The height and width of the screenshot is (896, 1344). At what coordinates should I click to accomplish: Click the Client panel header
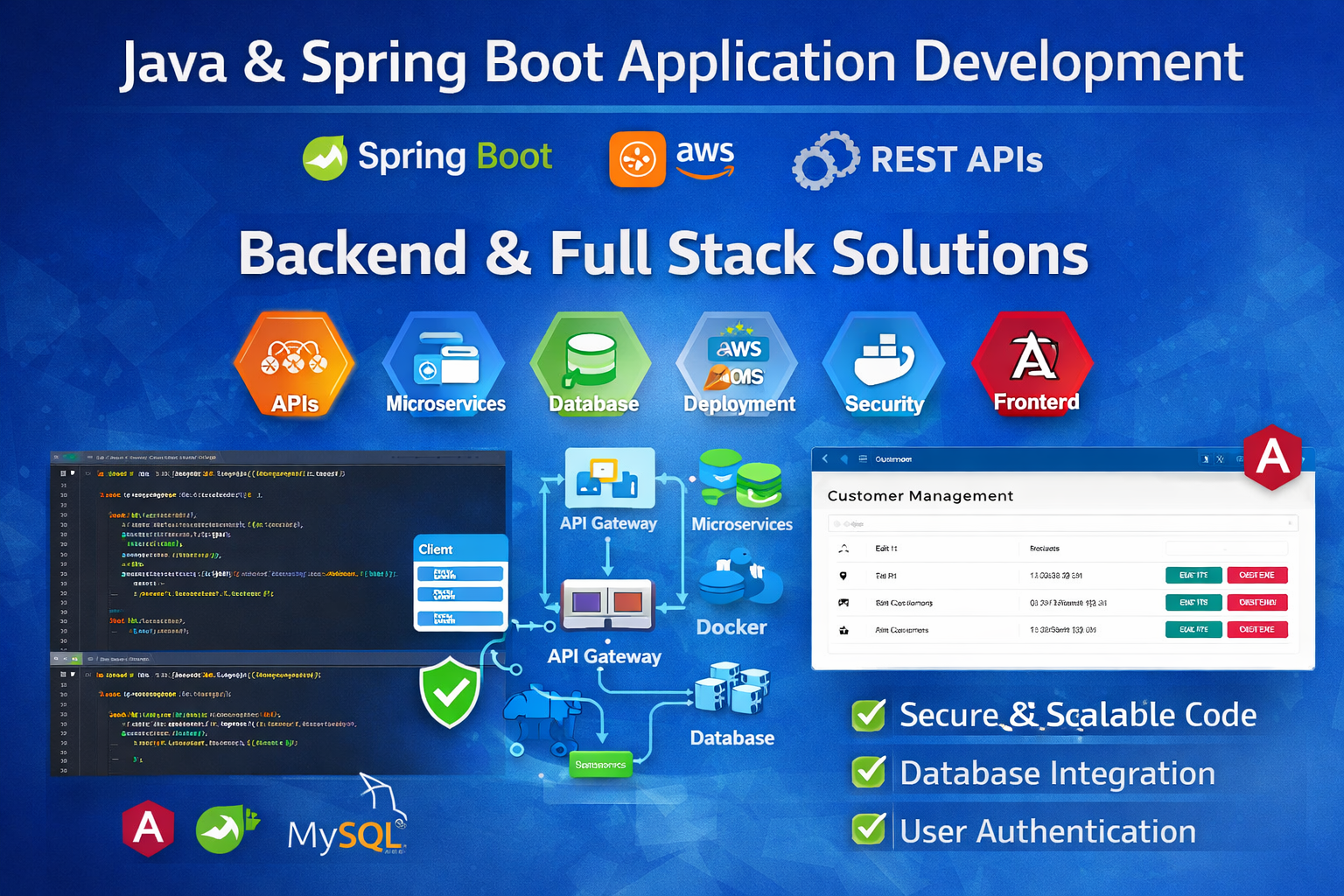pyautogui.click(x=460, y=549)
